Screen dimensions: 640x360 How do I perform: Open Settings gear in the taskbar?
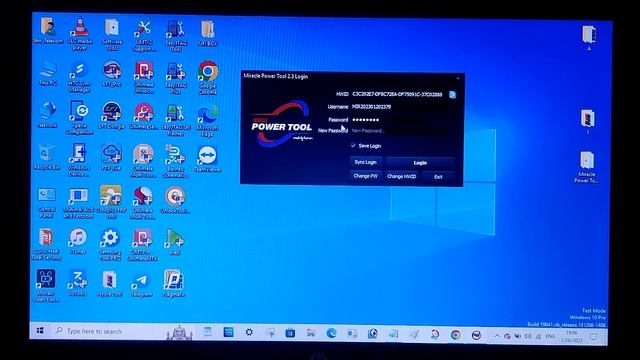point(249,333)
